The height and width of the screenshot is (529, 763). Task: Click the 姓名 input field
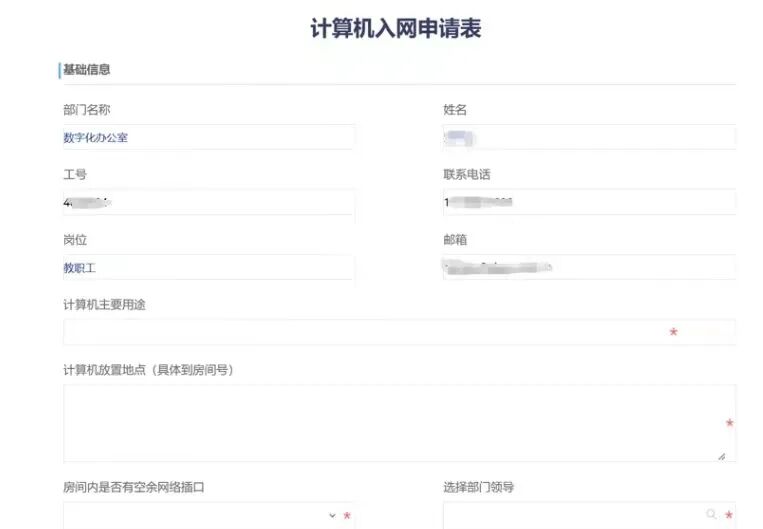(x=589, y=137)
